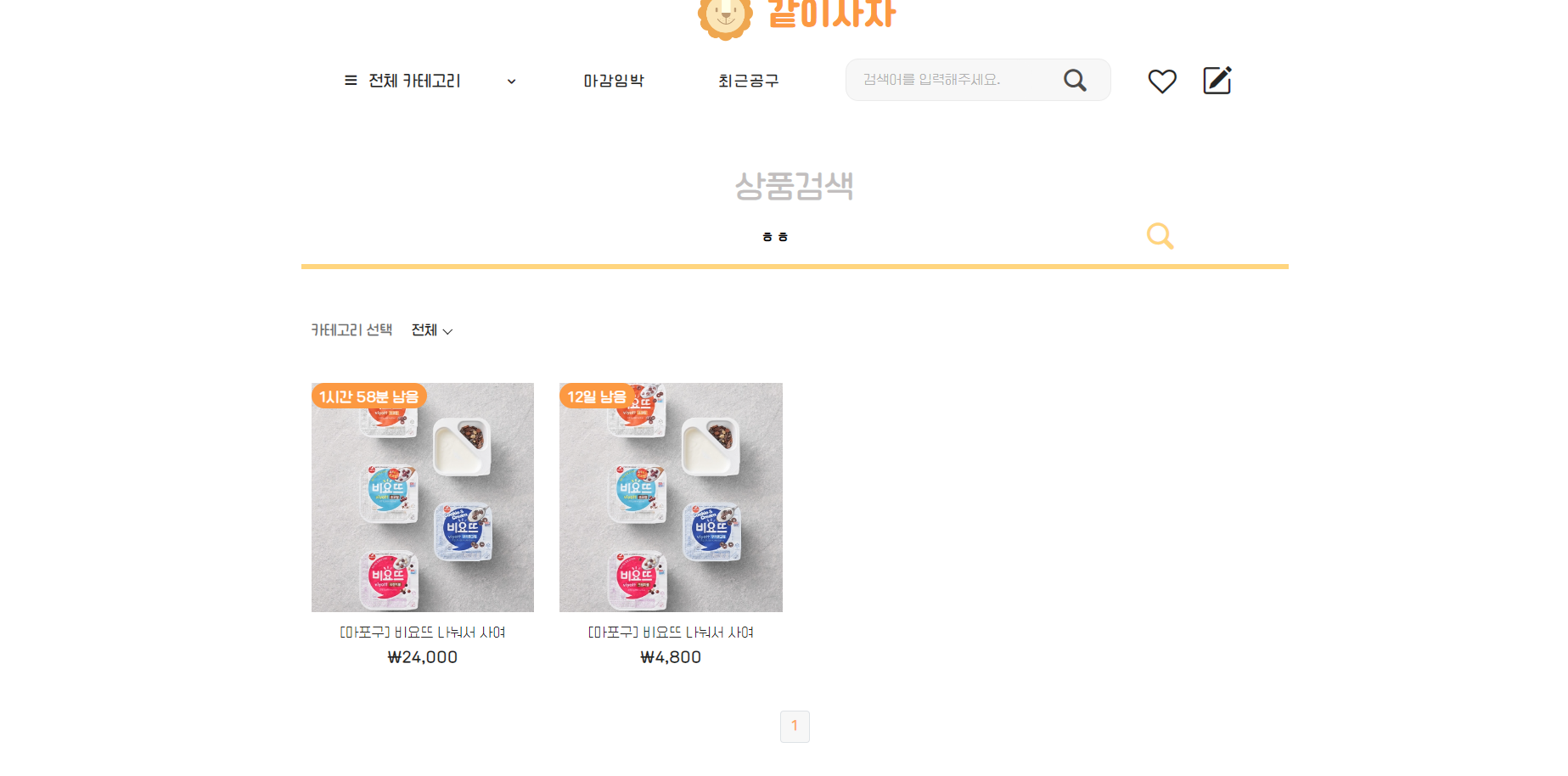
Task: Click the product search text field
Action: pos(722,237)
